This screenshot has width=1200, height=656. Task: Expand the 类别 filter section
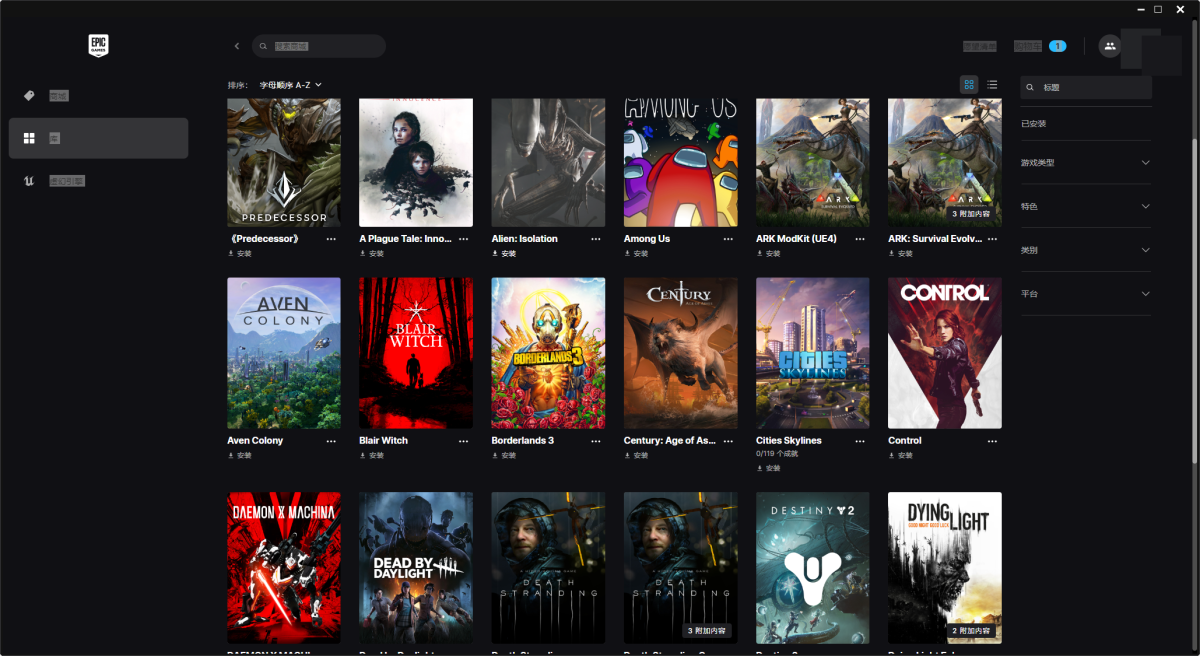[1085, 250]
